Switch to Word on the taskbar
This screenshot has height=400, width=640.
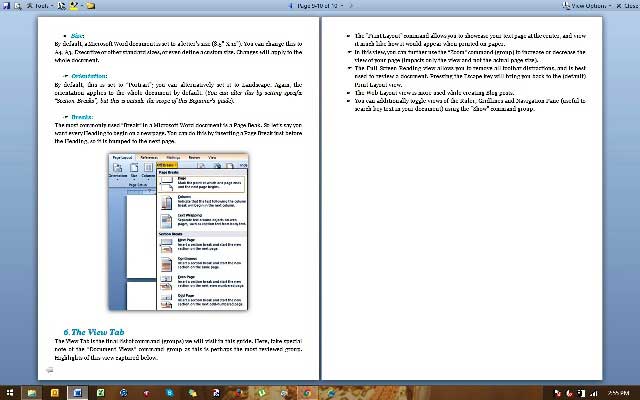point(77,393)
